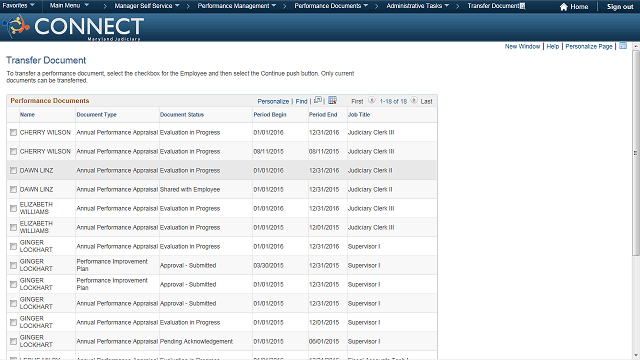Check Ginger Lockhart Improvement Plan 01/01/2015 row
Screen dimensions: 640x360
(13, 284)
